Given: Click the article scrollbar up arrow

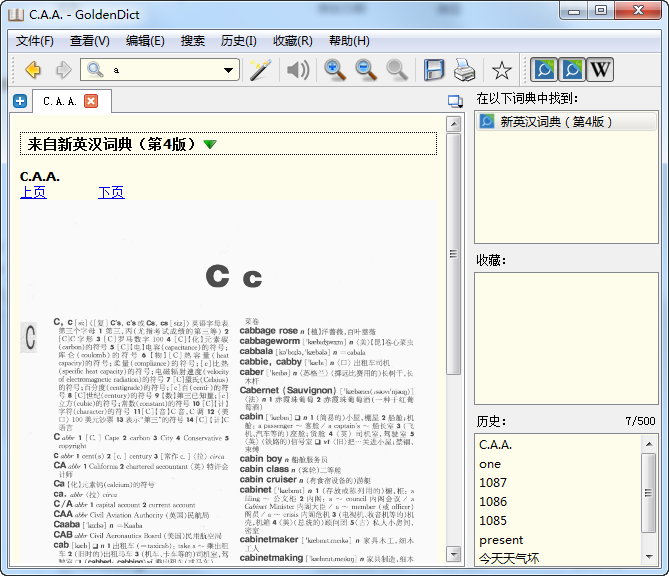Looking at the screenshot, I should (454, 124).
